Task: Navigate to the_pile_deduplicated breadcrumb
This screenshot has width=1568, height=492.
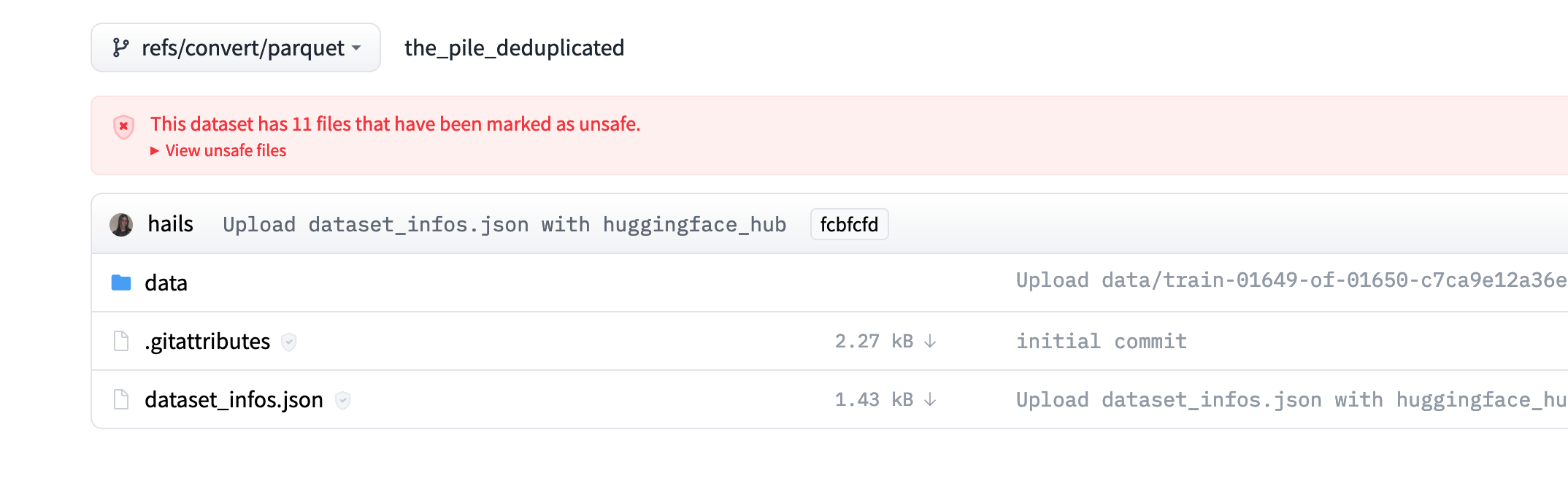Action: 515,47
